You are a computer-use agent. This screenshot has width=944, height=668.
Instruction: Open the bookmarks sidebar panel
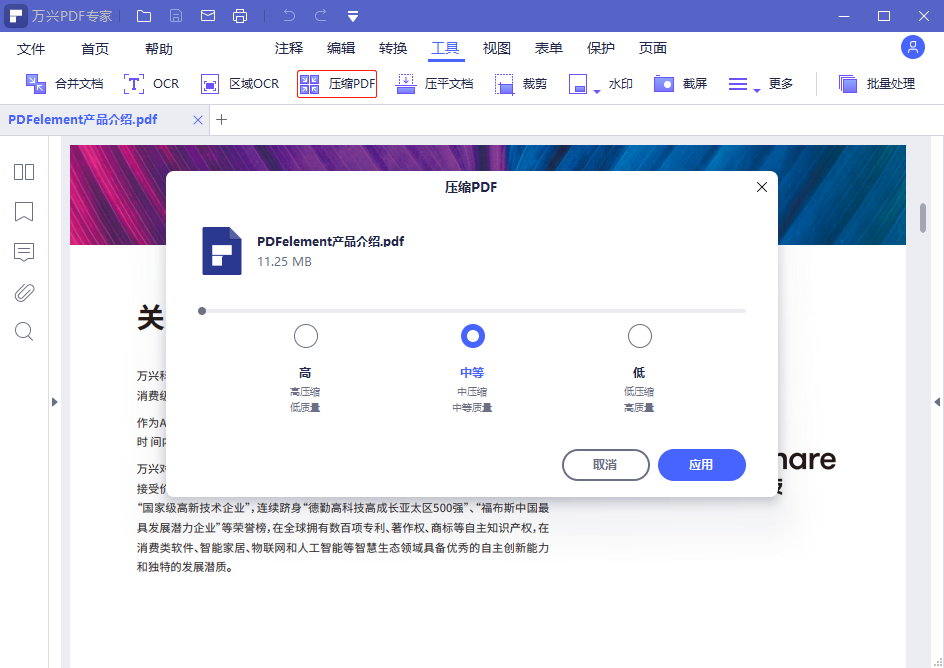[x=23, y=212]
